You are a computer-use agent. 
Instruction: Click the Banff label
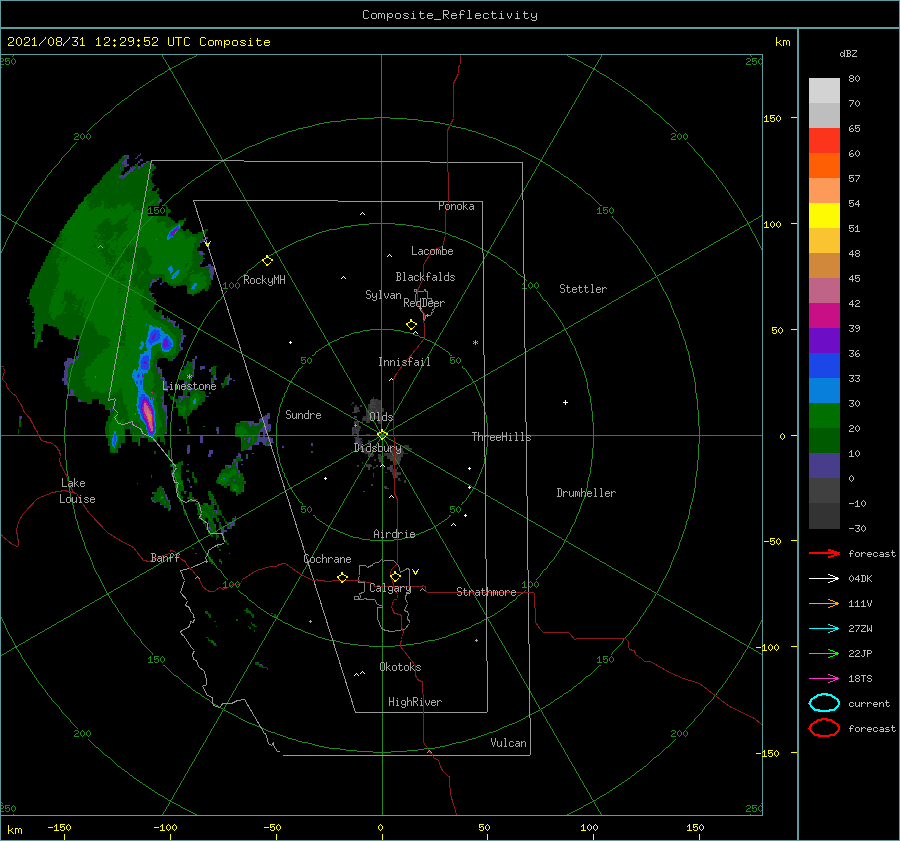pyautogui.click(x=165, y=557)
